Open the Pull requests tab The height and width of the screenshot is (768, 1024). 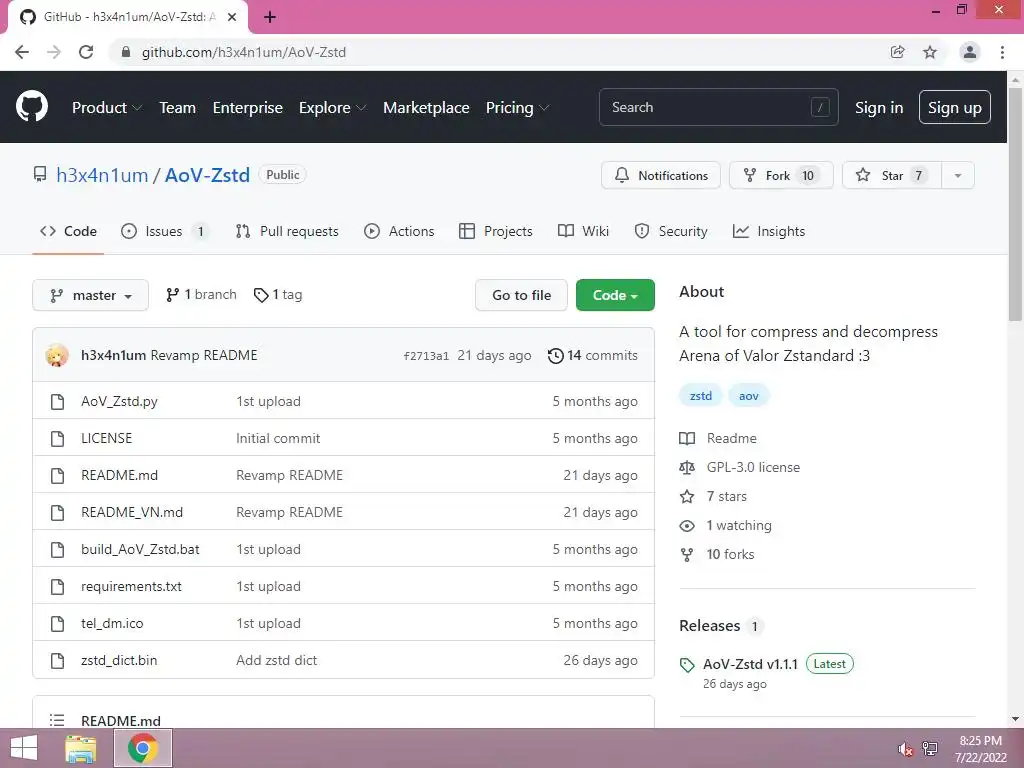[x=287, y=231]
